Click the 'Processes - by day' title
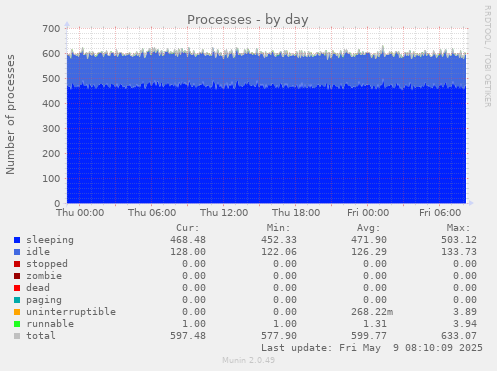The image size is (497, 371). click(x=247, y=20)
